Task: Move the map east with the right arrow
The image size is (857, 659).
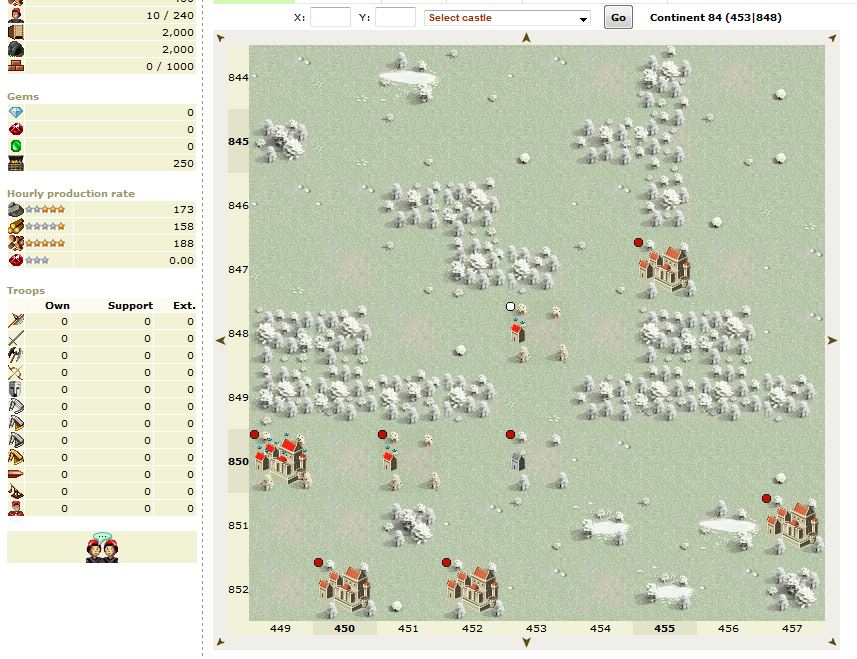Action: pos(832,340)
